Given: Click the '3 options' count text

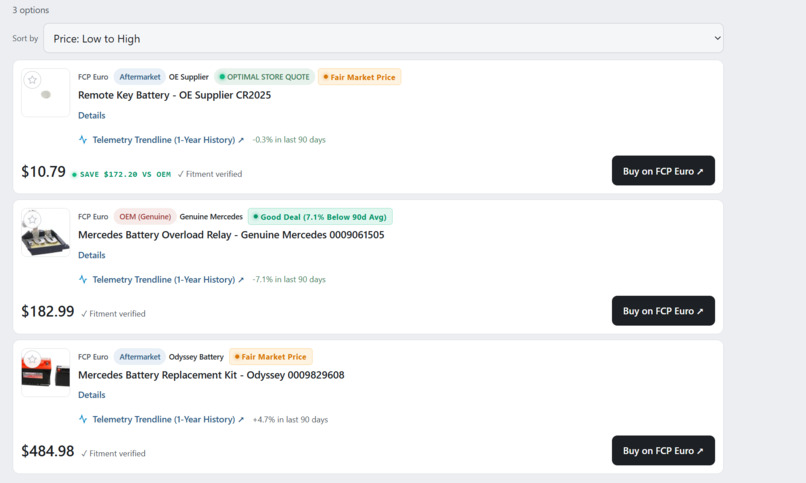Looking at the screenshot, I should [31, 10].
